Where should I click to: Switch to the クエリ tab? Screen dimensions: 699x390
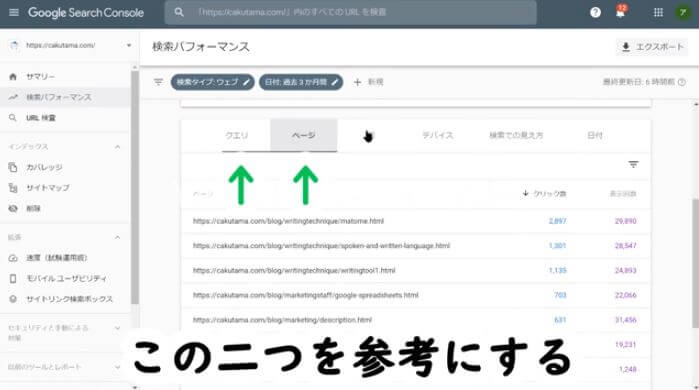tap(237, 135)
